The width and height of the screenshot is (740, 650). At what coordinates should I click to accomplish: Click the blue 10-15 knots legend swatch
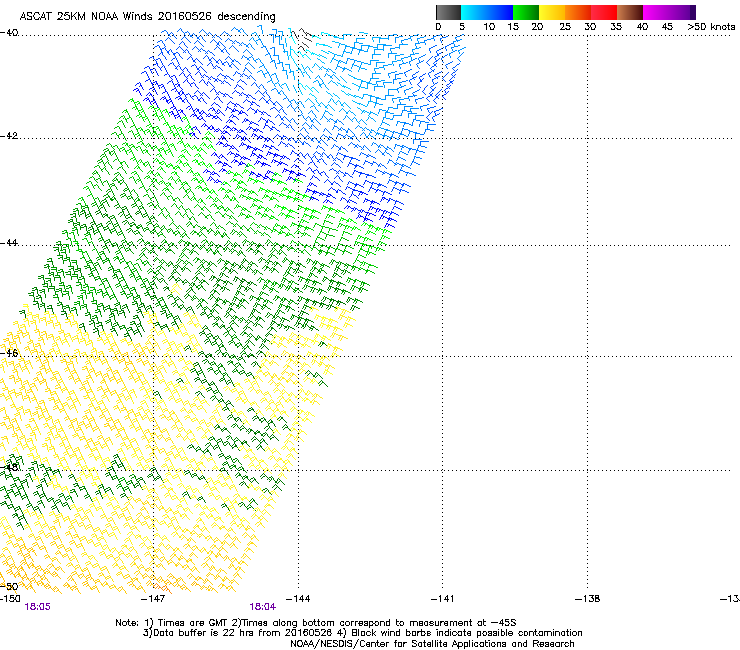point(500,12)
